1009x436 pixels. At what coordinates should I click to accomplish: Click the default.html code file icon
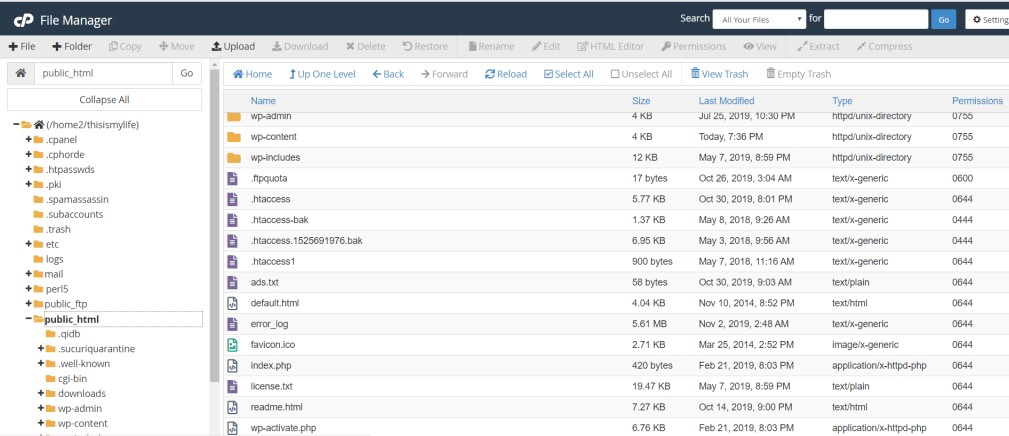coord(232,303)
